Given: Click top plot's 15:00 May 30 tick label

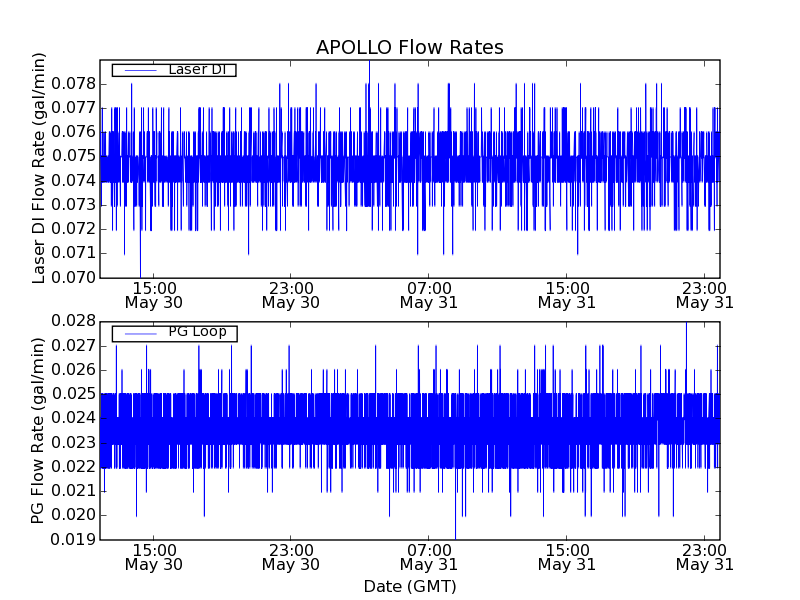Looking at the screenshot, I should tap(154, 294).
